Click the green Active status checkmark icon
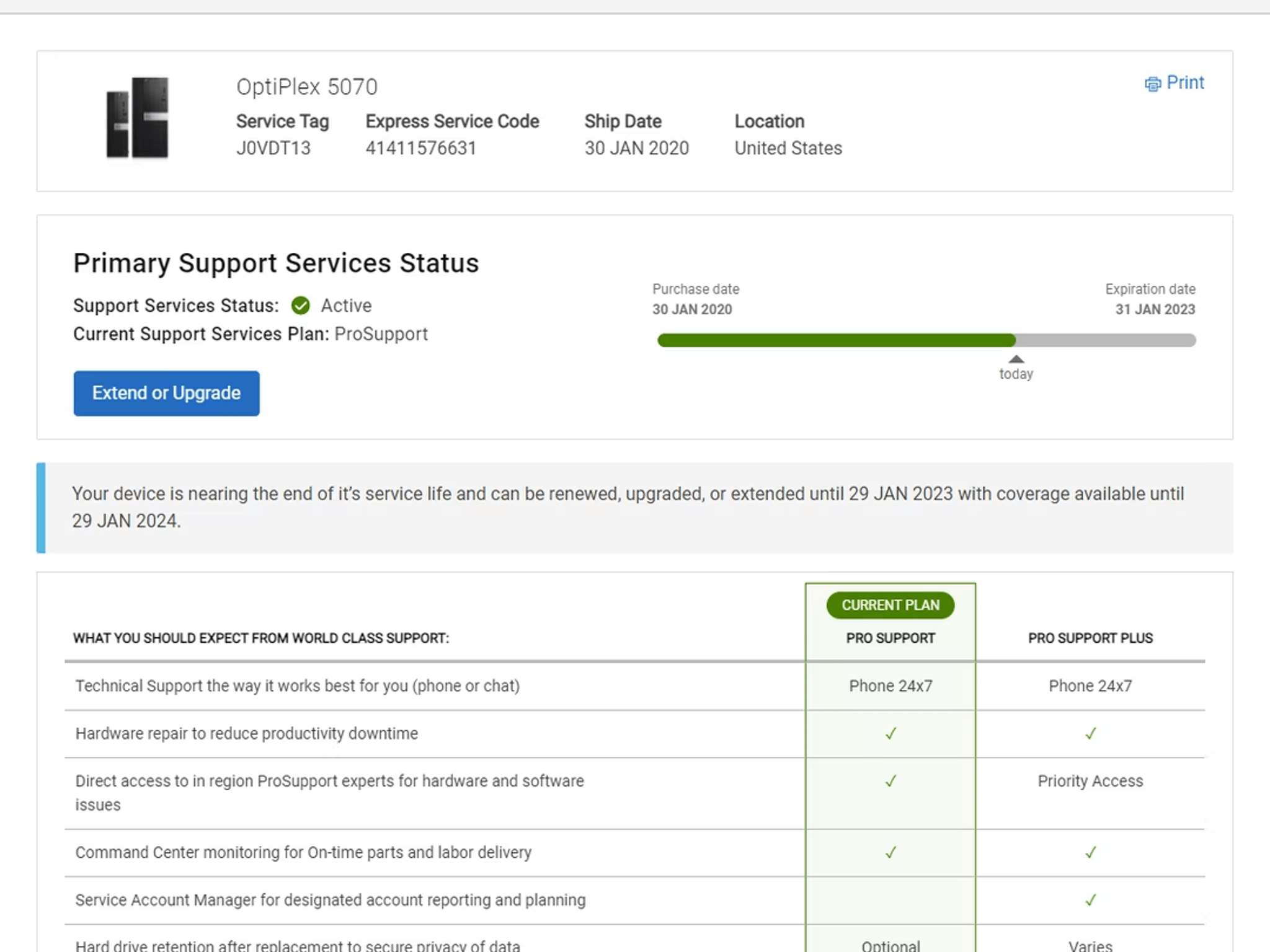 point(301,306)
